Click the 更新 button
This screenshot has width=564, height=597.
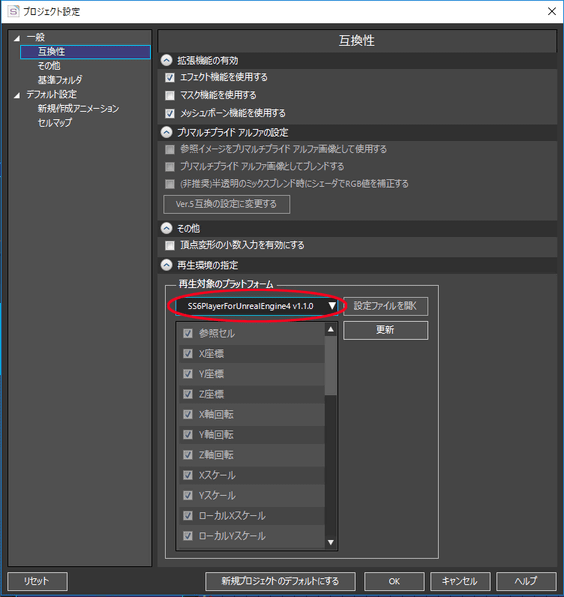385,330
